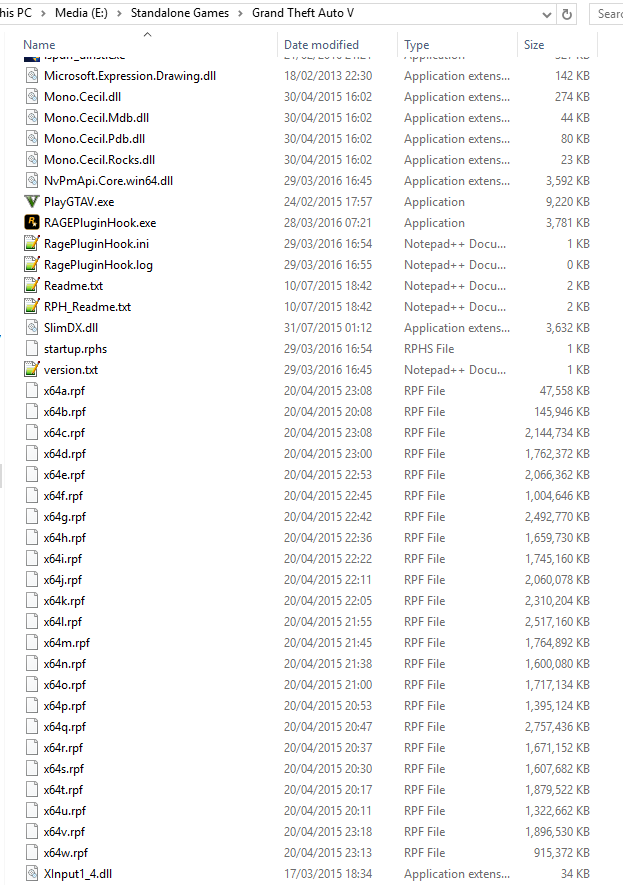
Task: Click the x64c.rpf file icon
Action: [x=32, y=433]
